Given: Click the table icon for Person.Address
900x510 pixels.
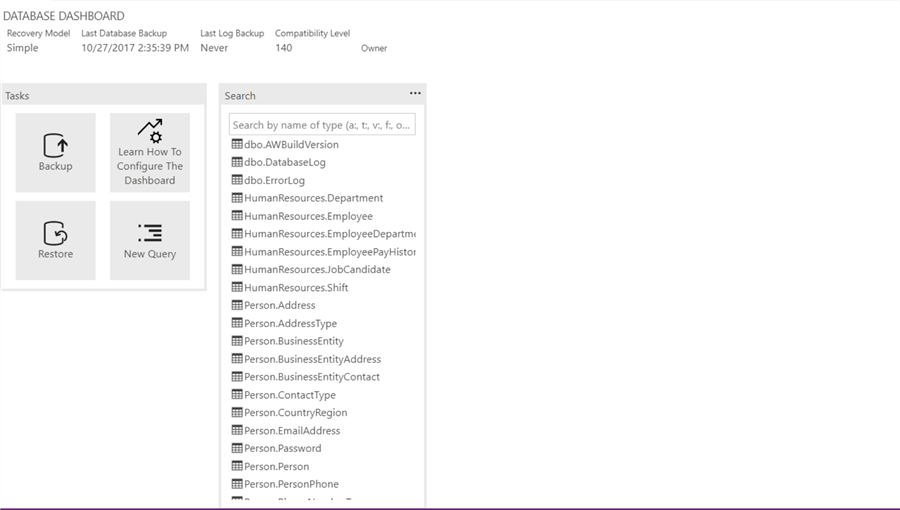Looking at the screenshot, I should pyautogui.click(x=237, y=305).
